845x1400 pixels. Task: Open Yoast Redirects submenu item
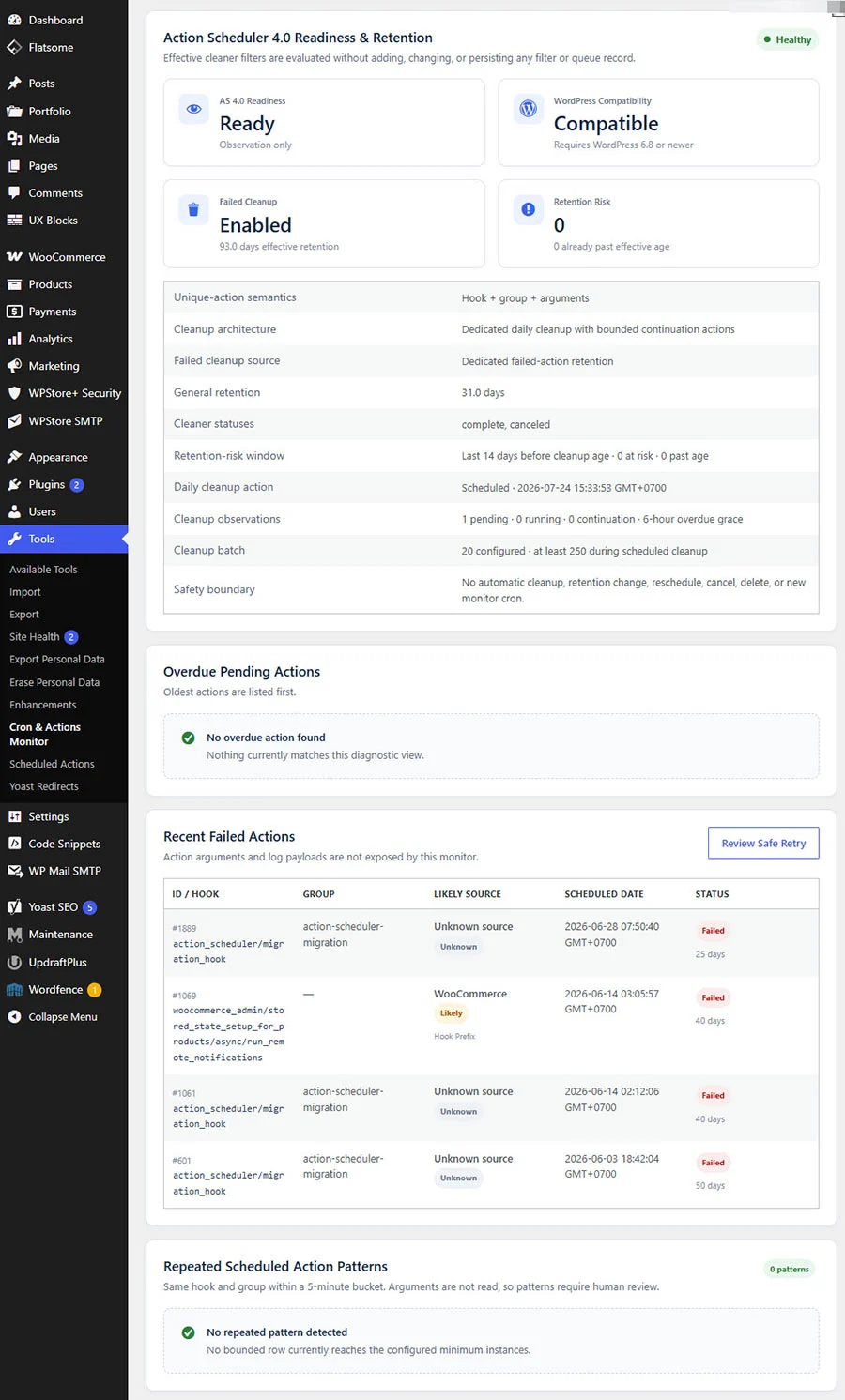[x=44, y=786]
